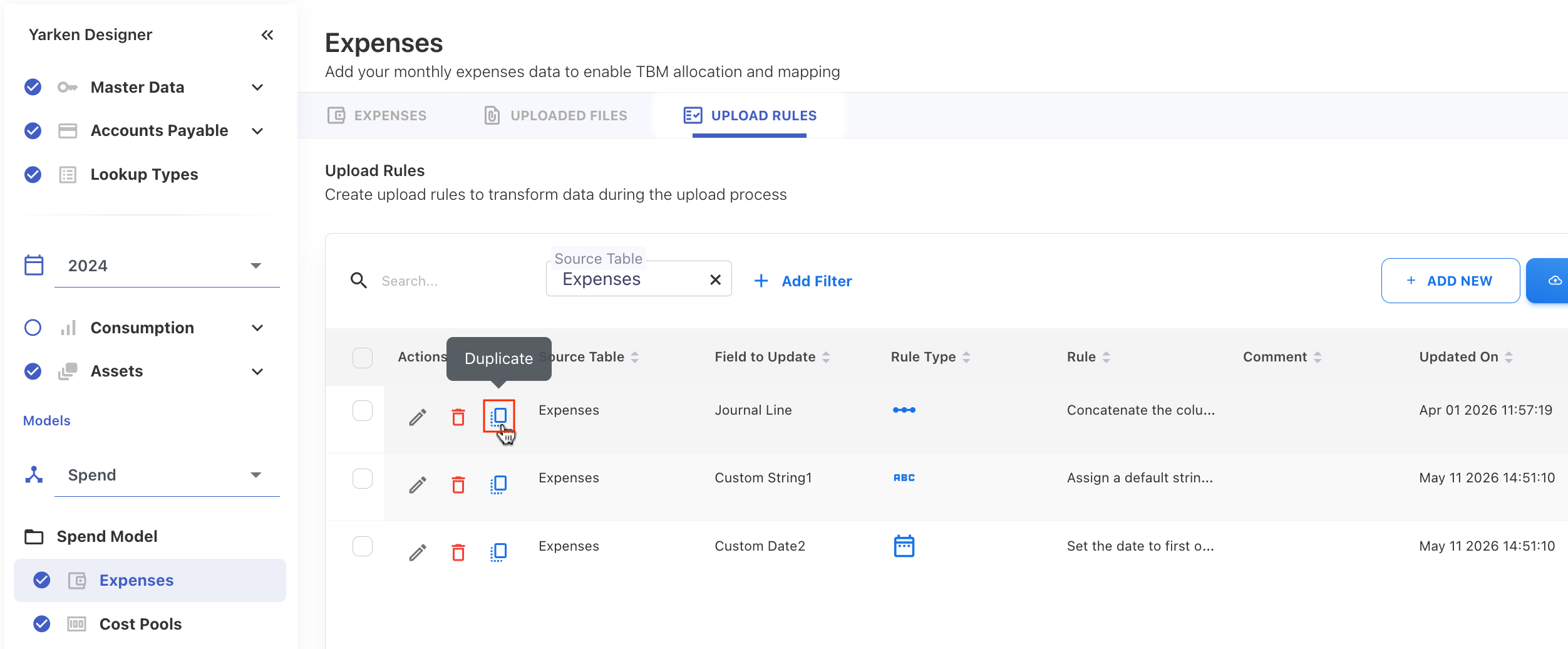This screenshot has width=1568, height=649.
Task: Click the 'Set the date to first o...' text
Action: (1140, 546)
